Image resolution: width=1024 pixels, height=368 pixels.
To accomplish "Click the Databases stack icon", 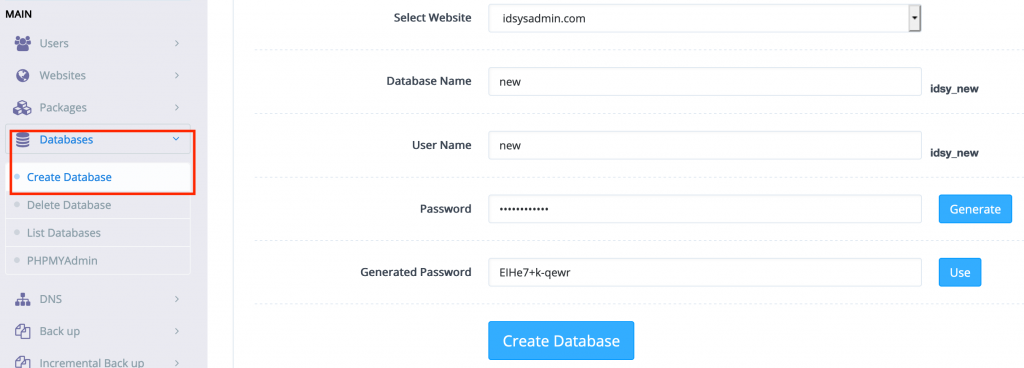I will pos(23,139).
